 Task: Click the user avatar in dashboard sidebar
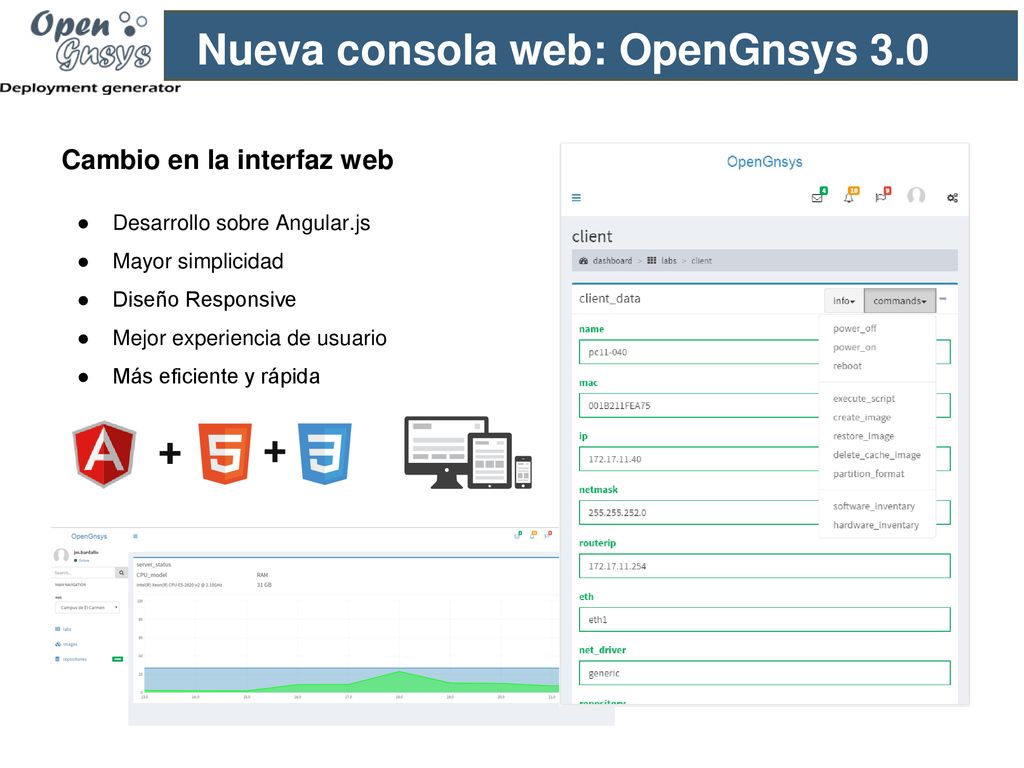pos(61,555)
